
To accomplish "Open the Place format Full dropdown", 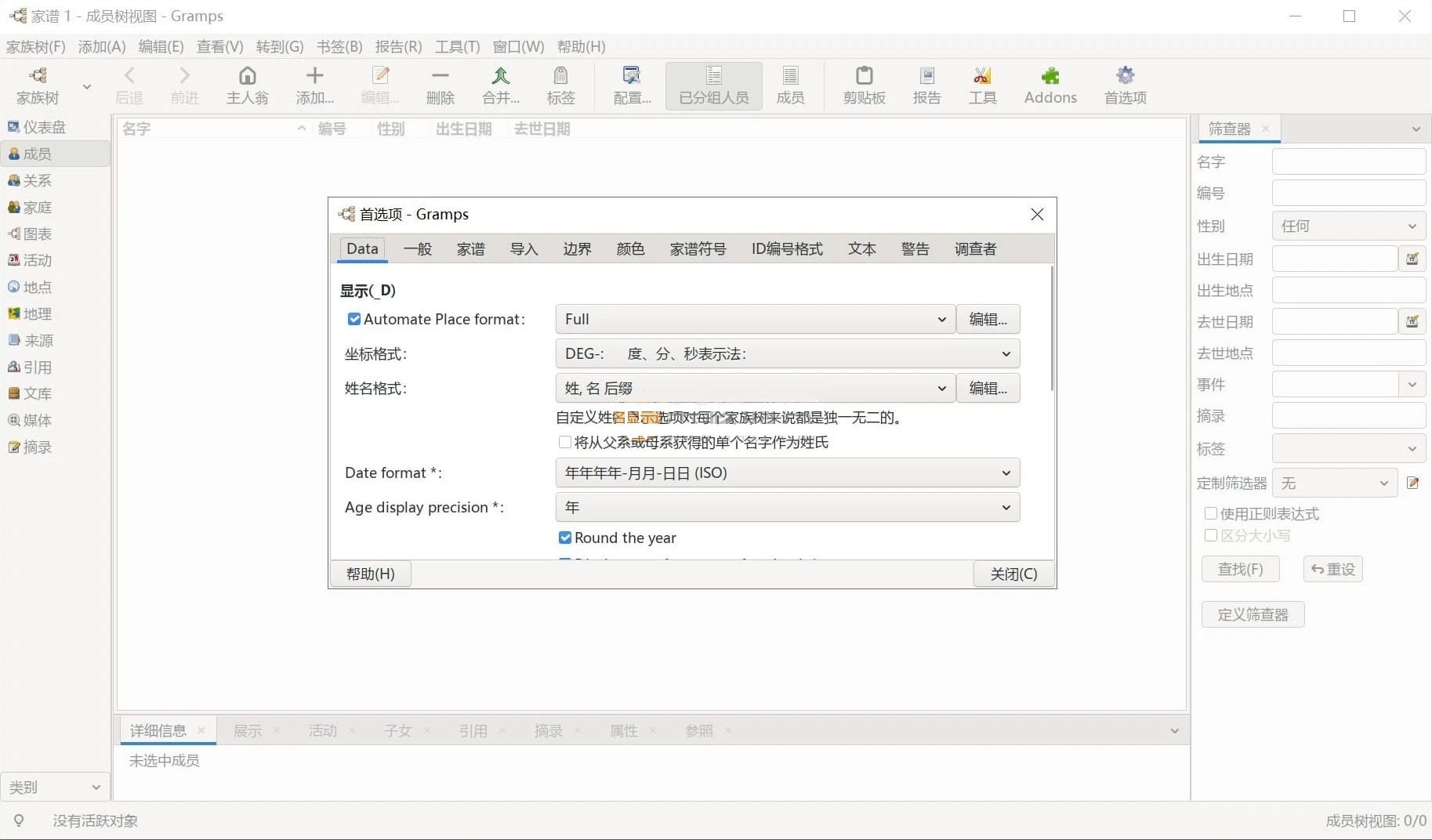I will coord(756,319).
